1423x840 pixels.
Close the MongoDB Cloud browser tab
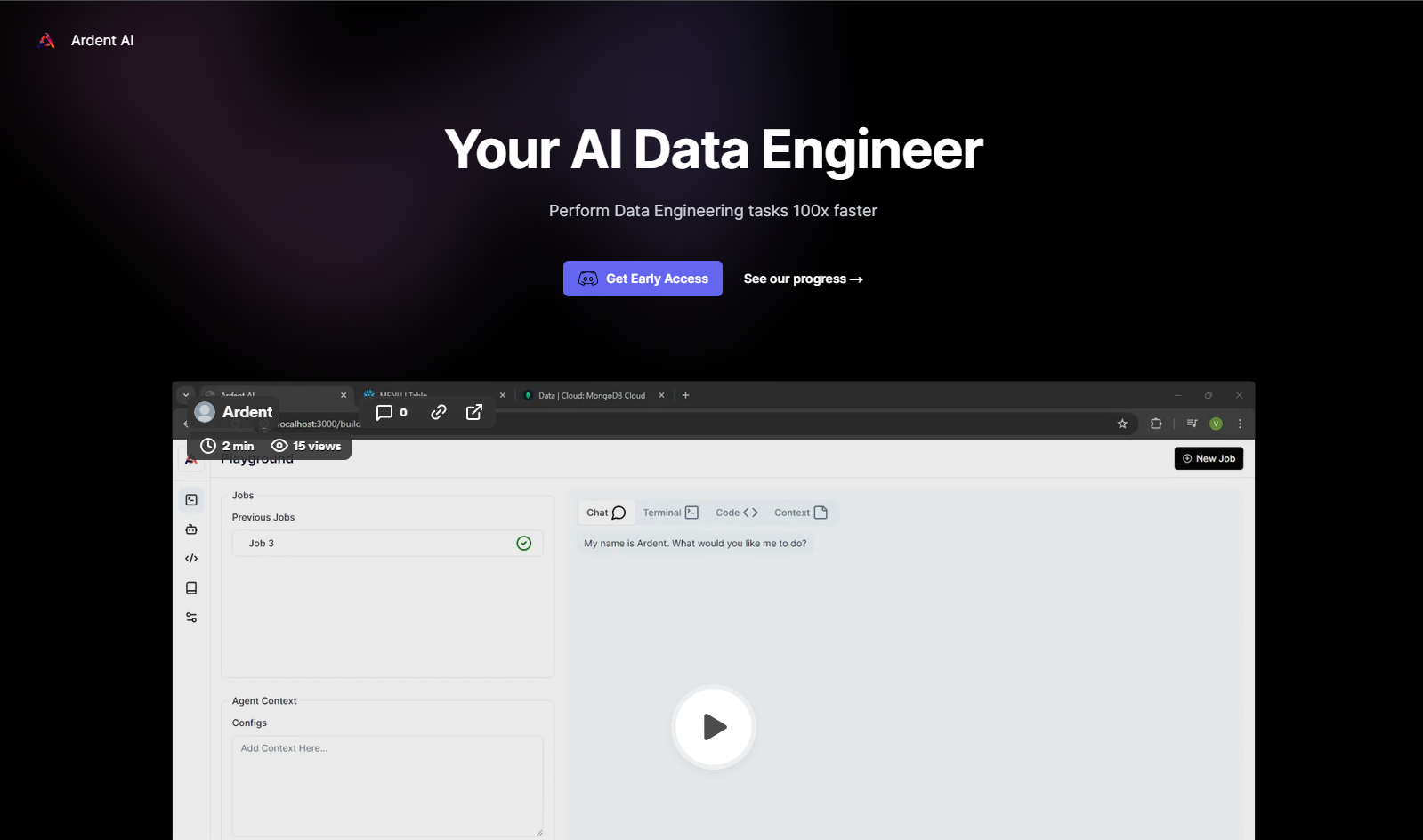click(x=661, y=396)
